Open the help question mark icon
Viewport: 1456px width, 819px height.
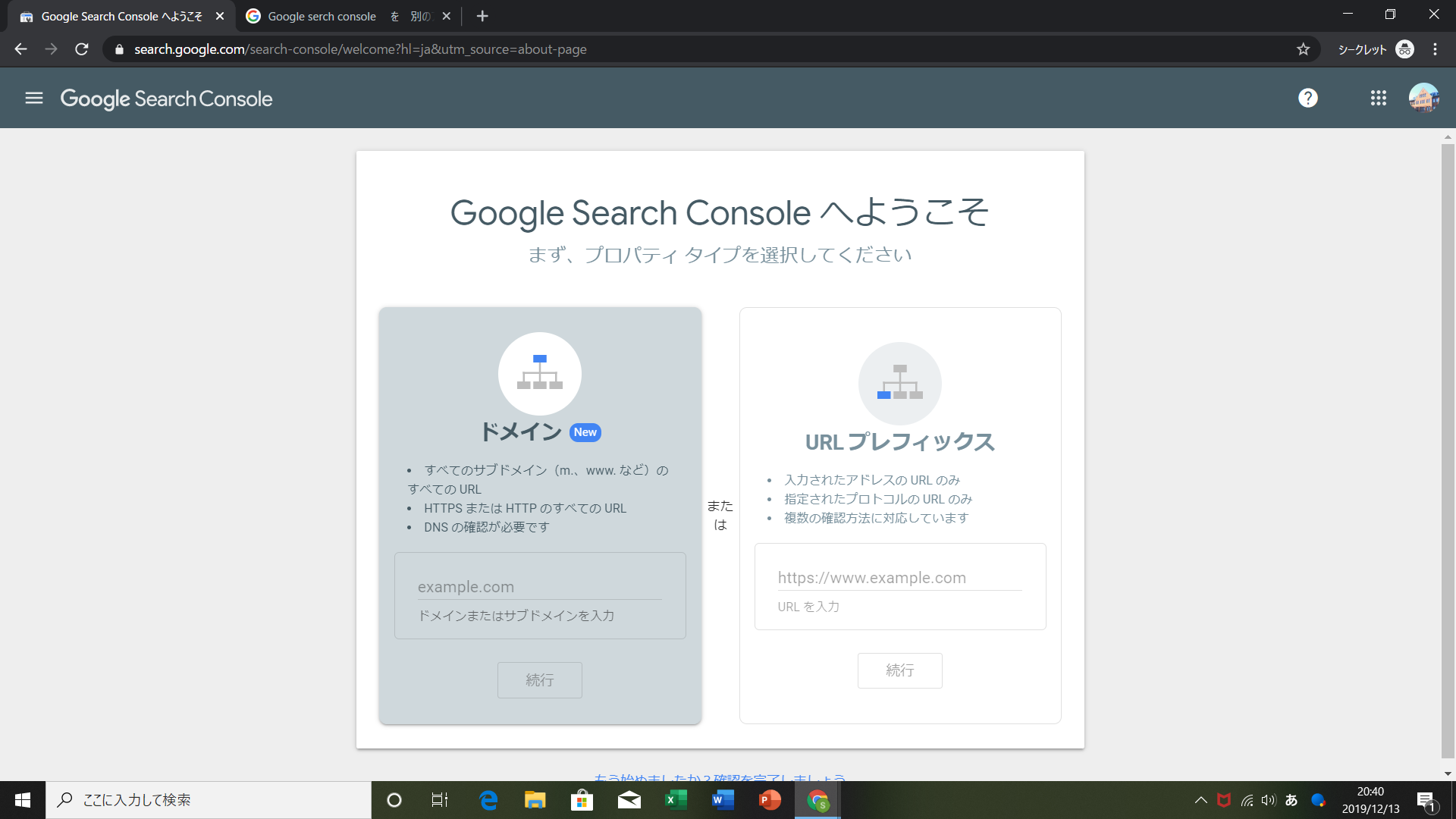click(1307, 98)
